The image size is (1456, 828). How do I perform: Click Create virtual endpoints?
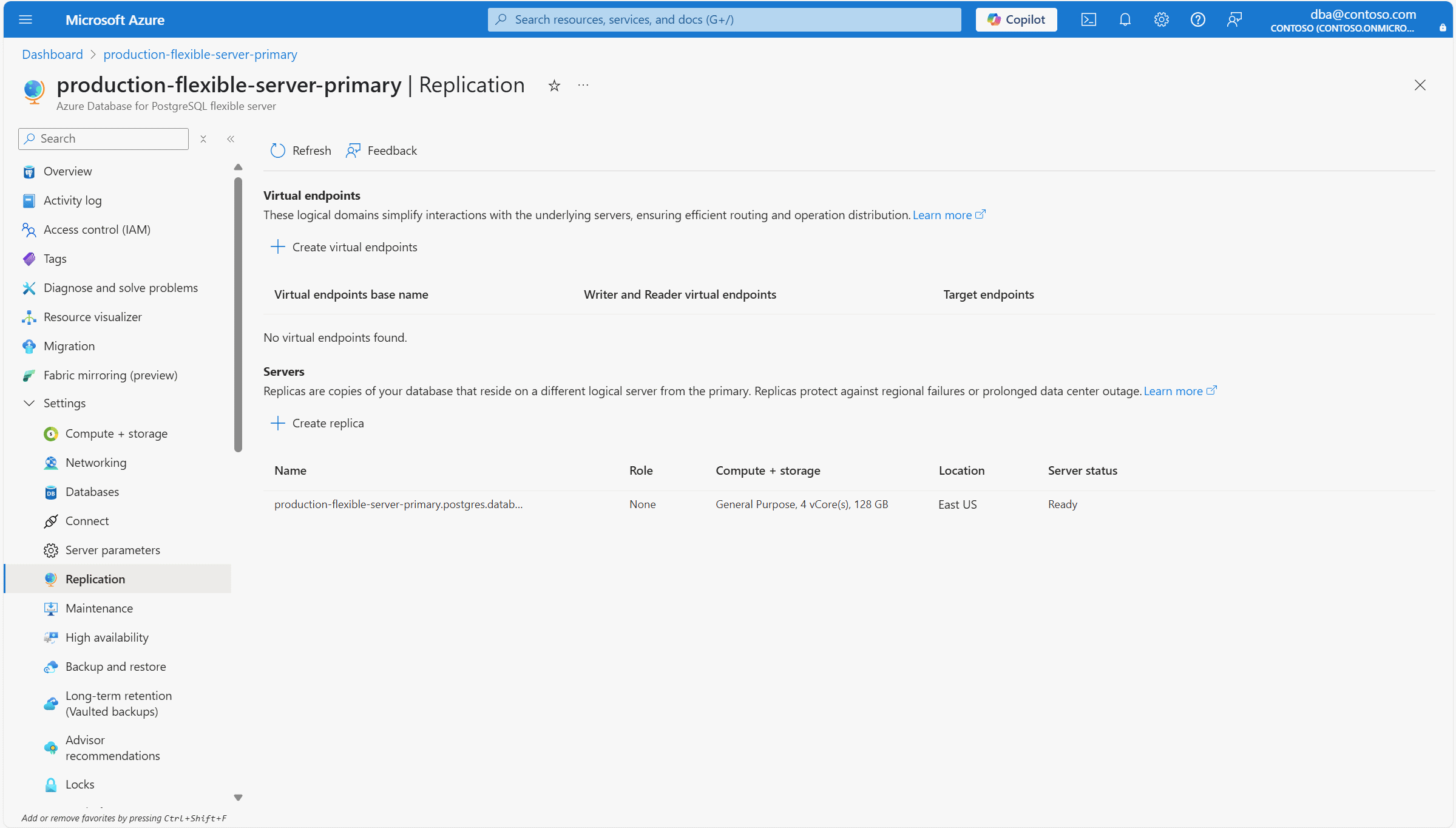[x=344, y=247]
